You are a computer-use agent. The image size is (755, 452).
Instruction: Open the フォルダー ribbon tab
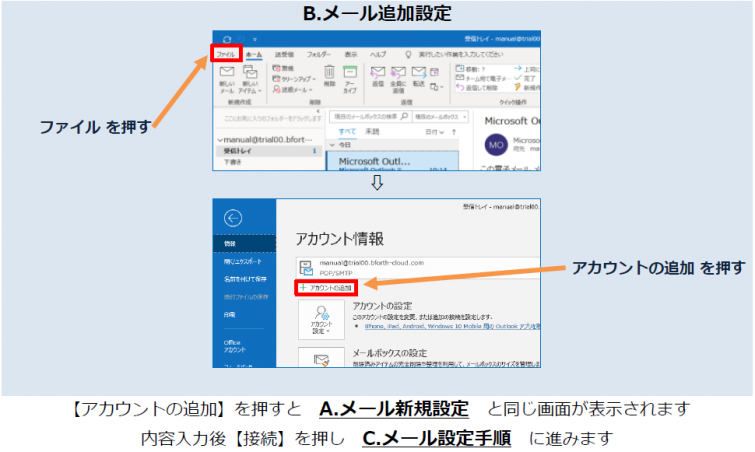click(319, 52)
